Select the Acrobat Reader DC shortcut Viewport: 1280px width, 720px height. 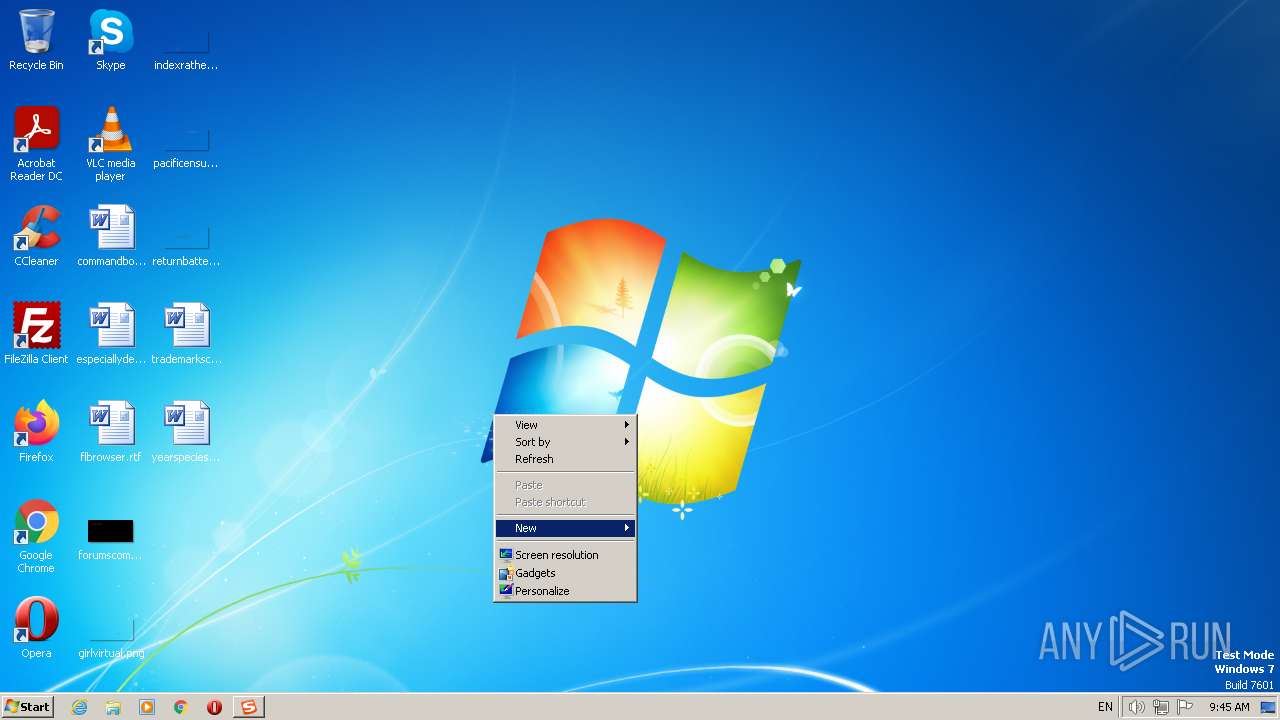tap(36, 144)
